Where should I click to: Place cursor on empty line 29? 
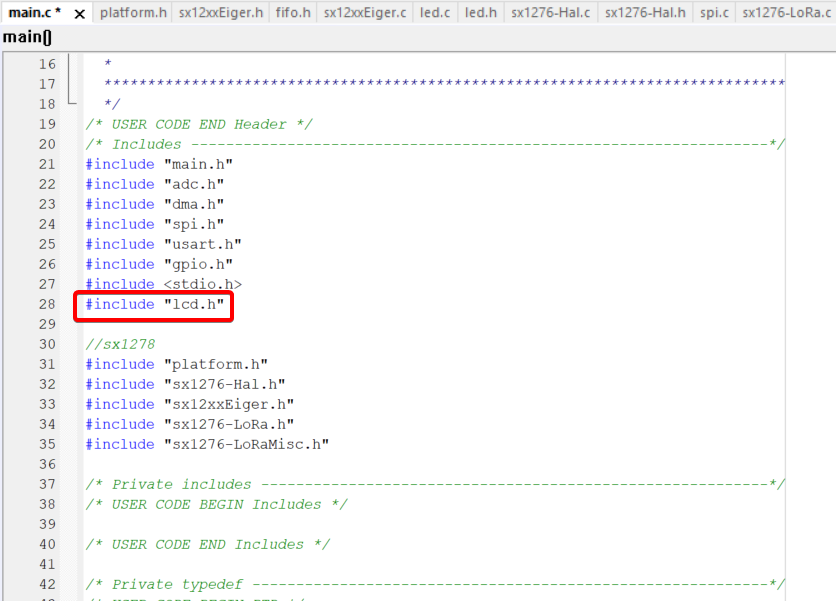pos(300,324)
